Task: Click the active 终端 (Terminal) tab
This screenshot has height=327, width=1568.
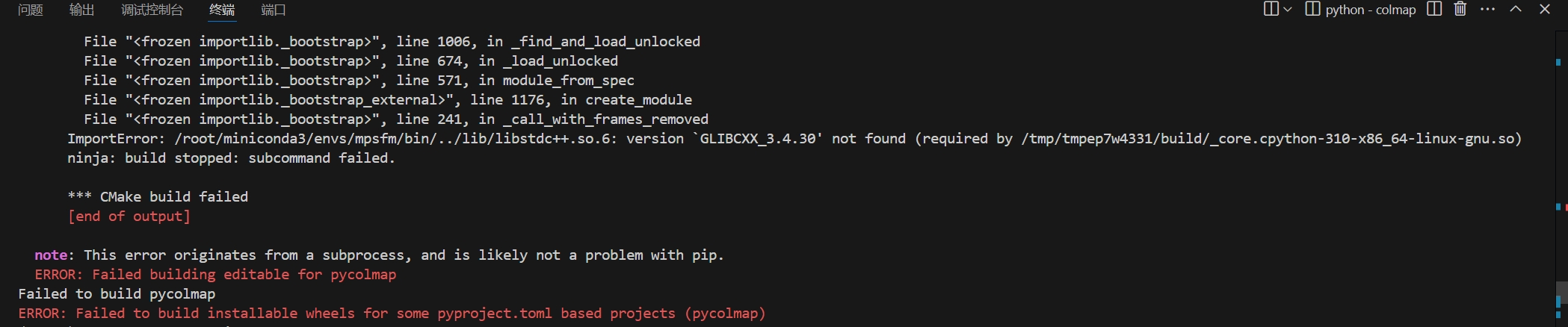Action: (222, 10)
